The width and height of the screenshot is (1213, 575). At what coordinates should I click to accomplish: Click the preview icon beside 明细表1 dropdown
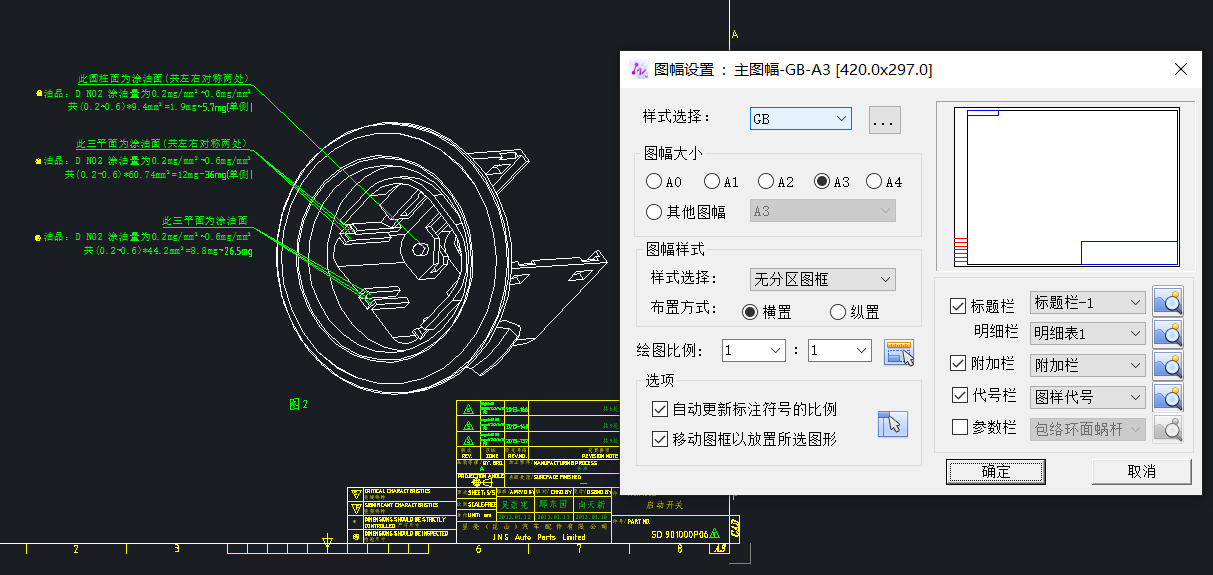(x=1168, y=333)
